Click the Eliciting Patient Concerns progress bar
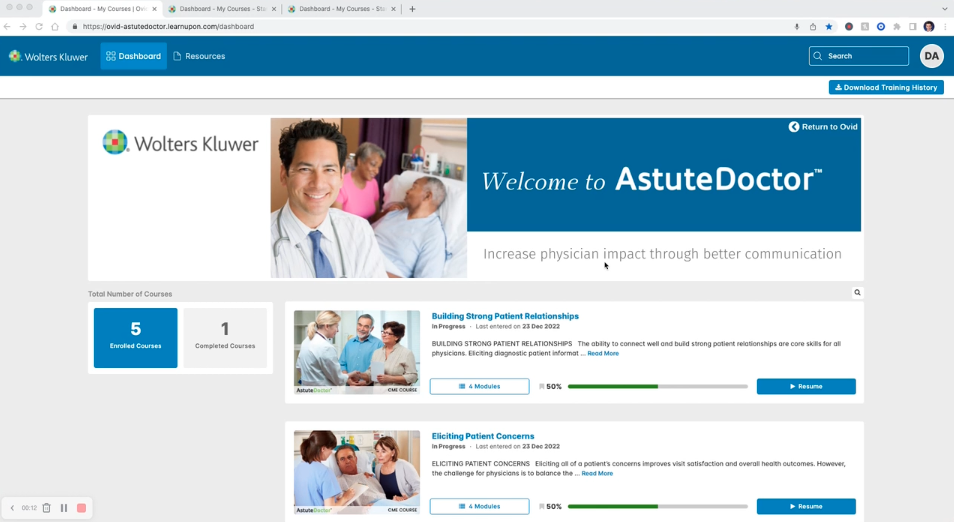This screenshot has height=522, width=954. (x=656, y=506)
